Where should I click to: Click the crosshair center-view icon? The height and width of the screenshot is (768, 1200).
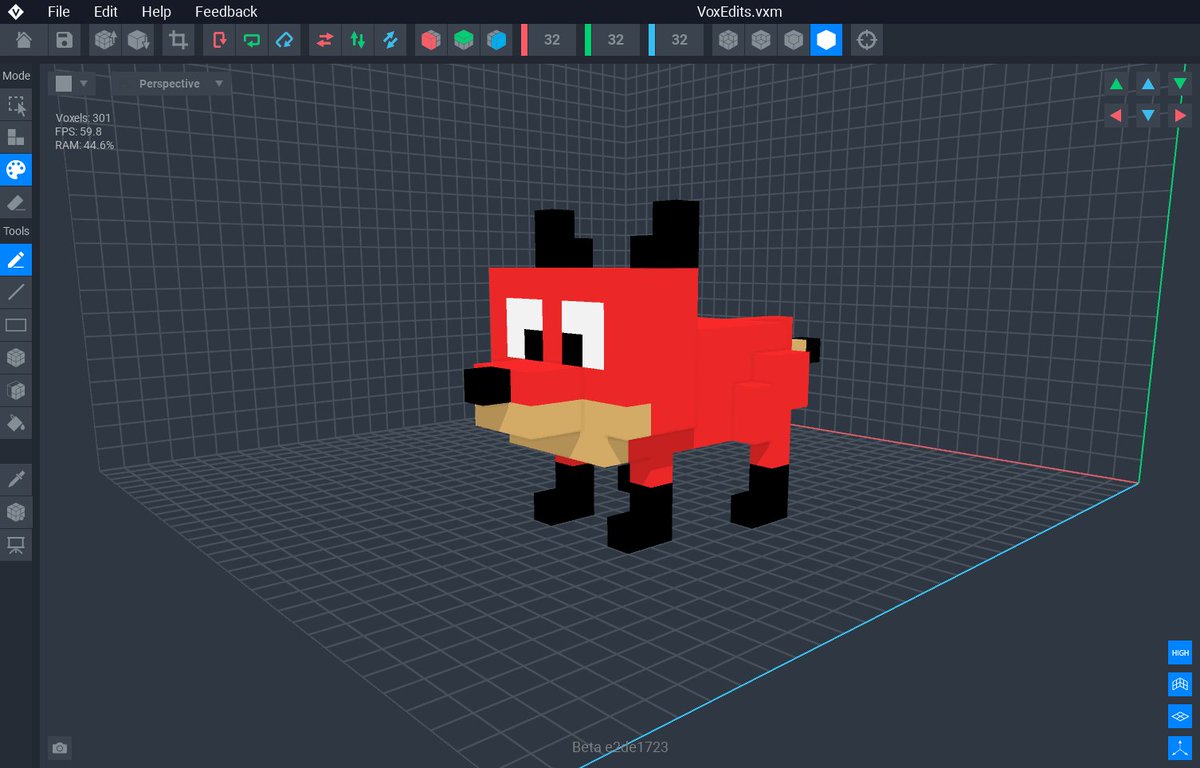pos(867,41)
